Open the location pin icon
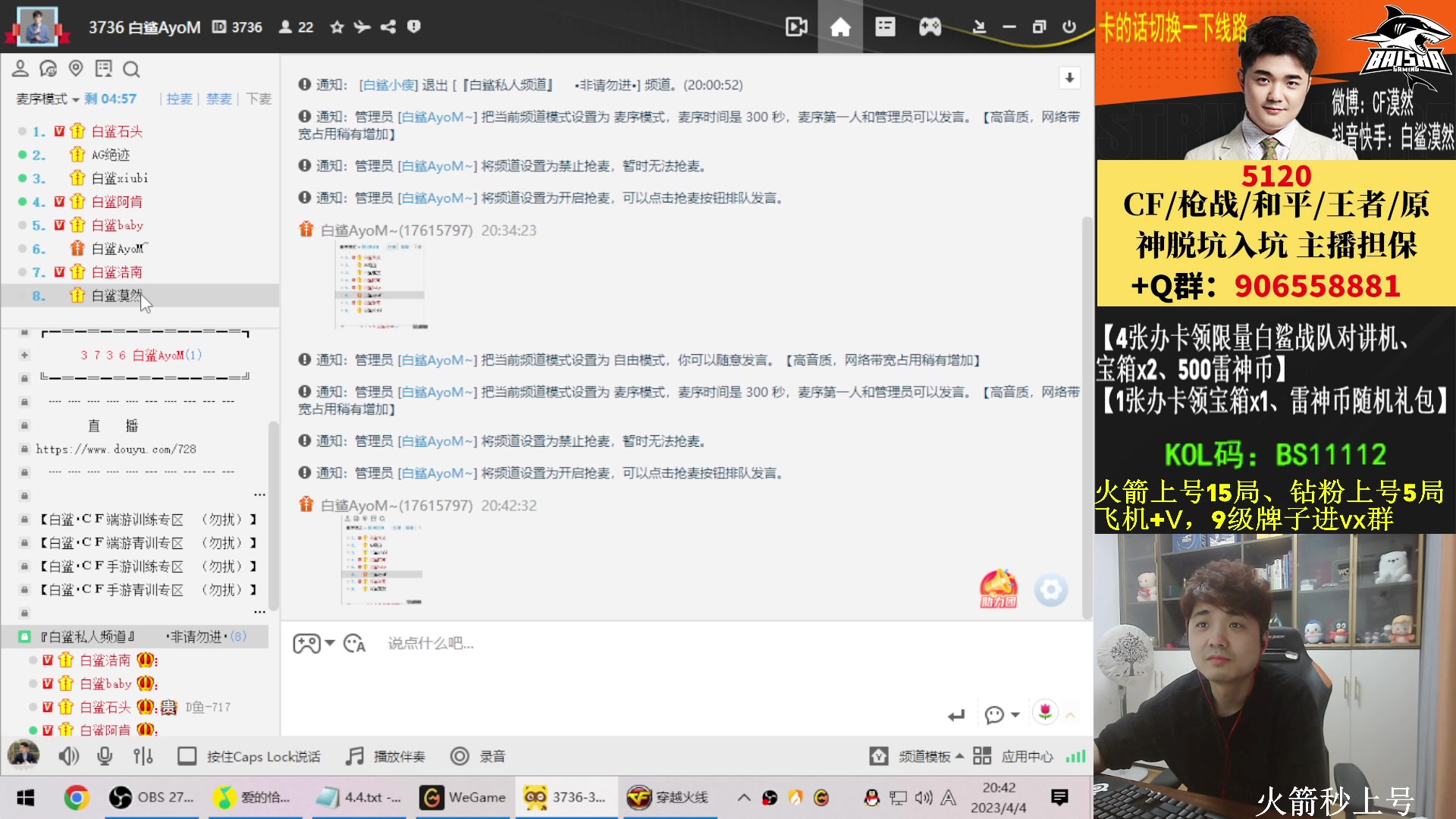 pos(76,69)
